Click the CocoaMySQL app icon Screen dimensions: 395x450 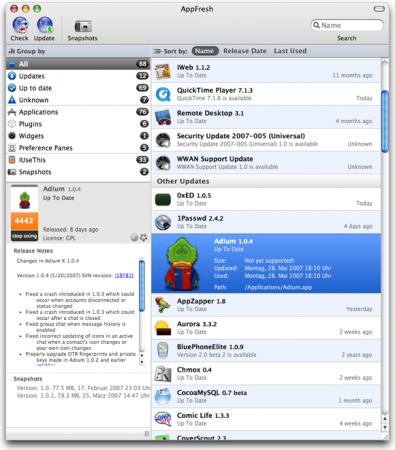point(163,397)
